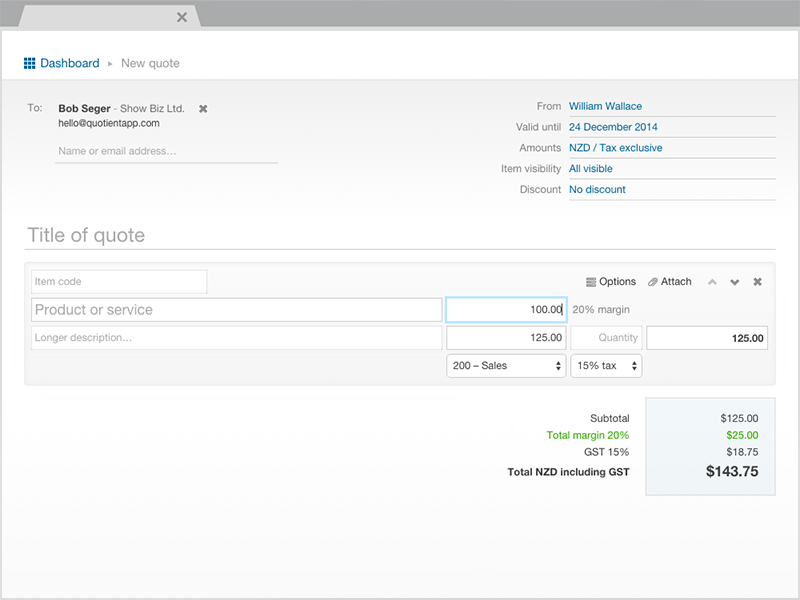Click the Dashboard grid icon
Image resolution: width=800 pixels, height=600 pixels.
click(30, 63)
